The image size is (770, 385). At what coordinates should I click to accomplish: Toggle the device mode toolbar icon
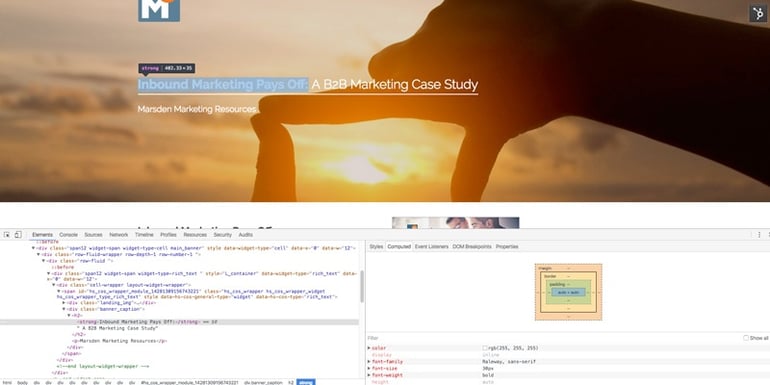[x=18, y=235]
